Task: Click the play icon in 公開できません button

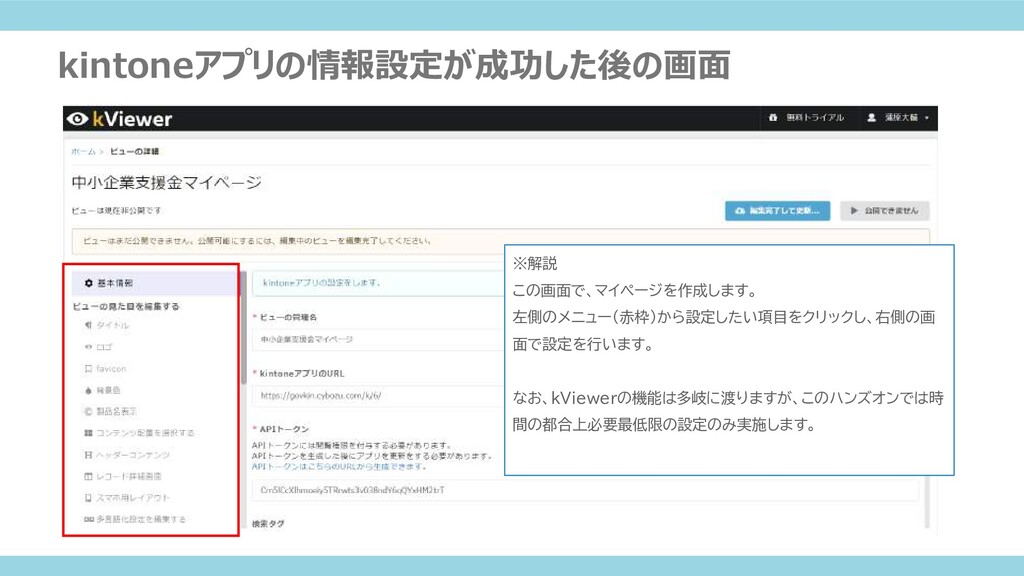Action: click(x=854, y=211)
